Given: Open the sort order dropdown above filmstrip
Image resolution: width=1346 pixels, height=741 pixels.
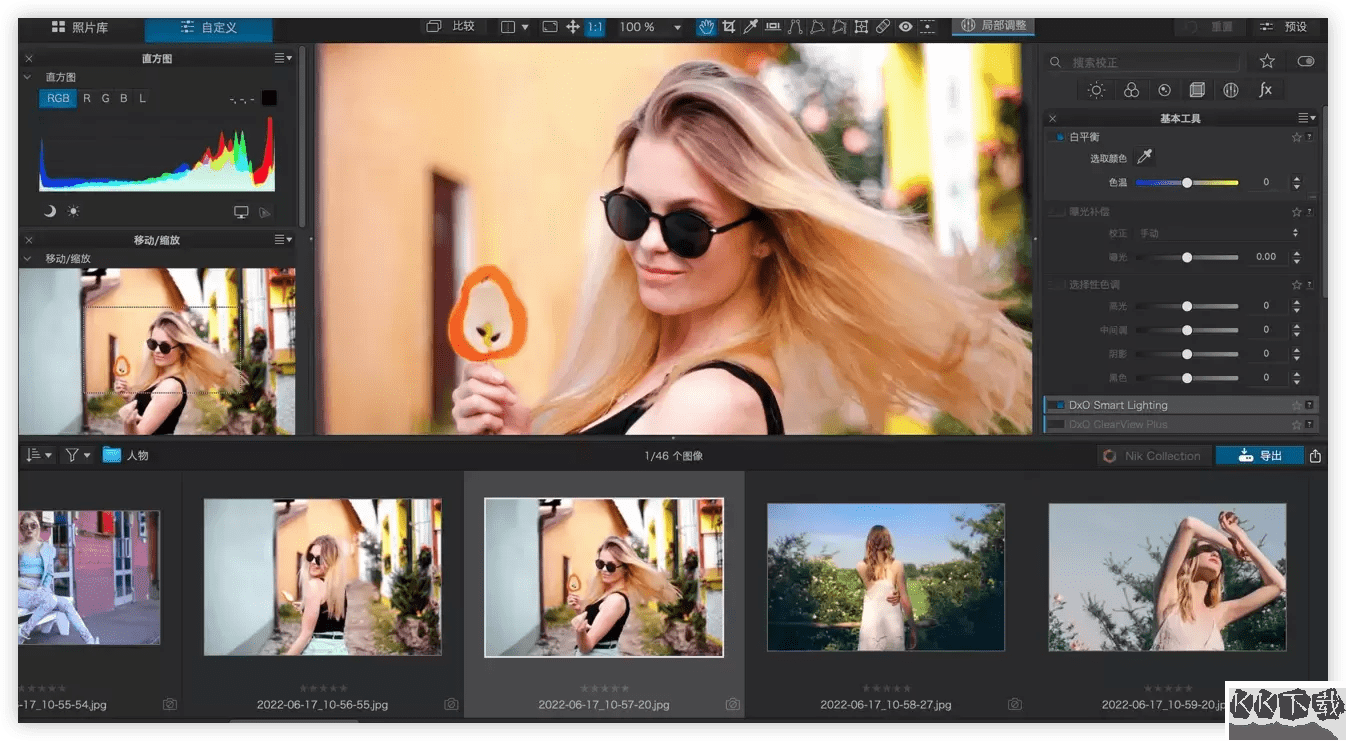Looking at the screenshot, I should [39, 454].
